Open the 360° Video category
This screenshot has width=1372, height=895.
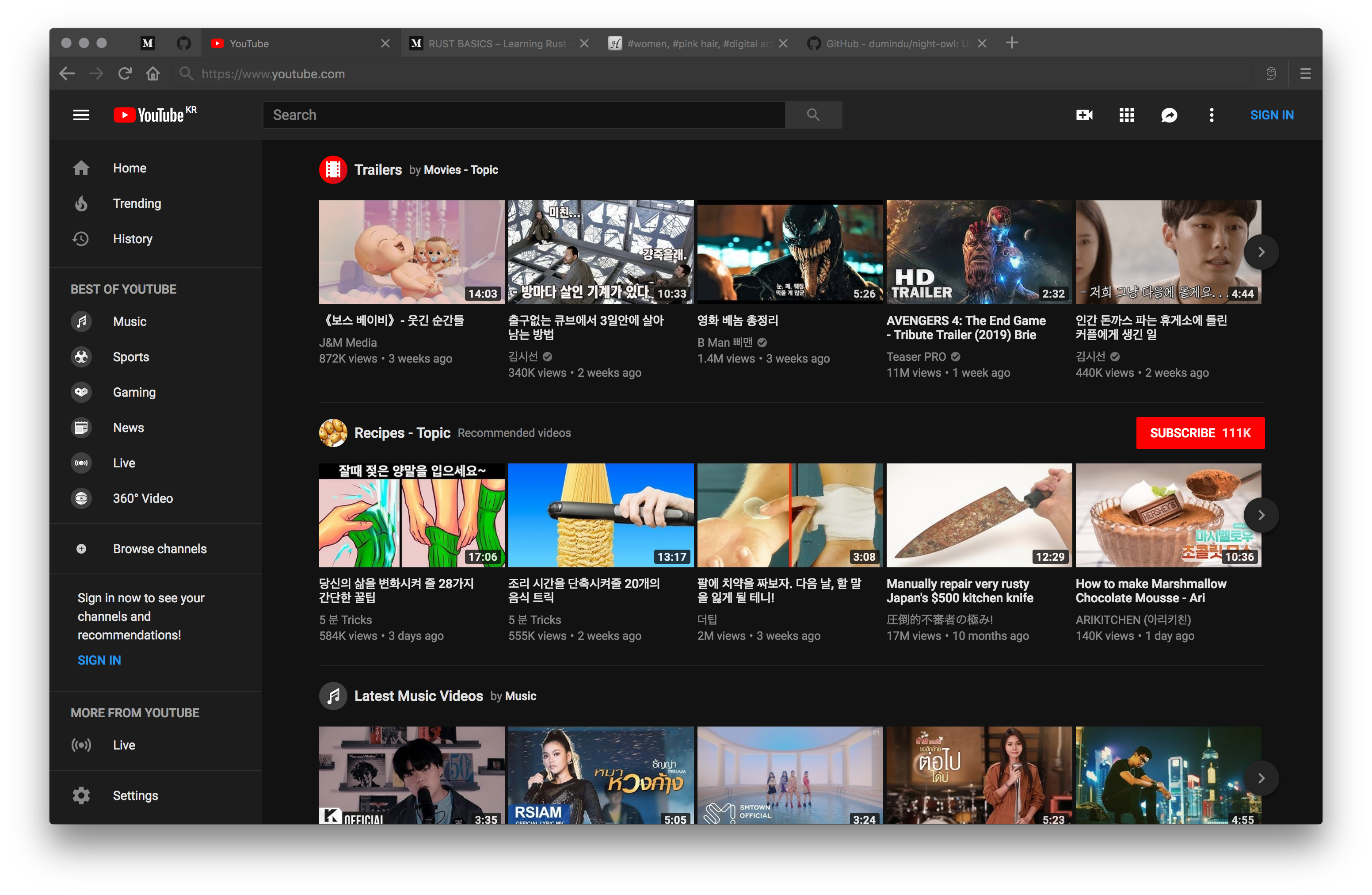coord(142,498)
